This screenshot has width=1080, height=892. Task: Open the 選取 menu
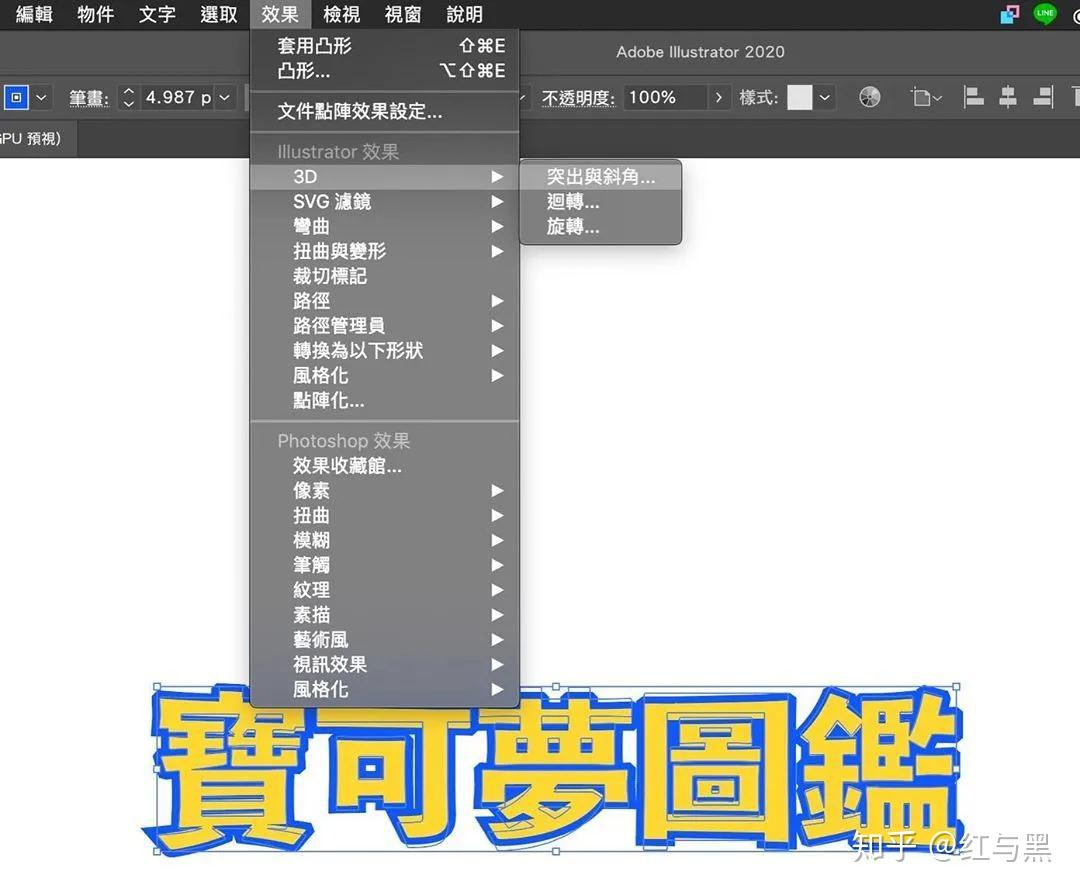click(218, 14)
